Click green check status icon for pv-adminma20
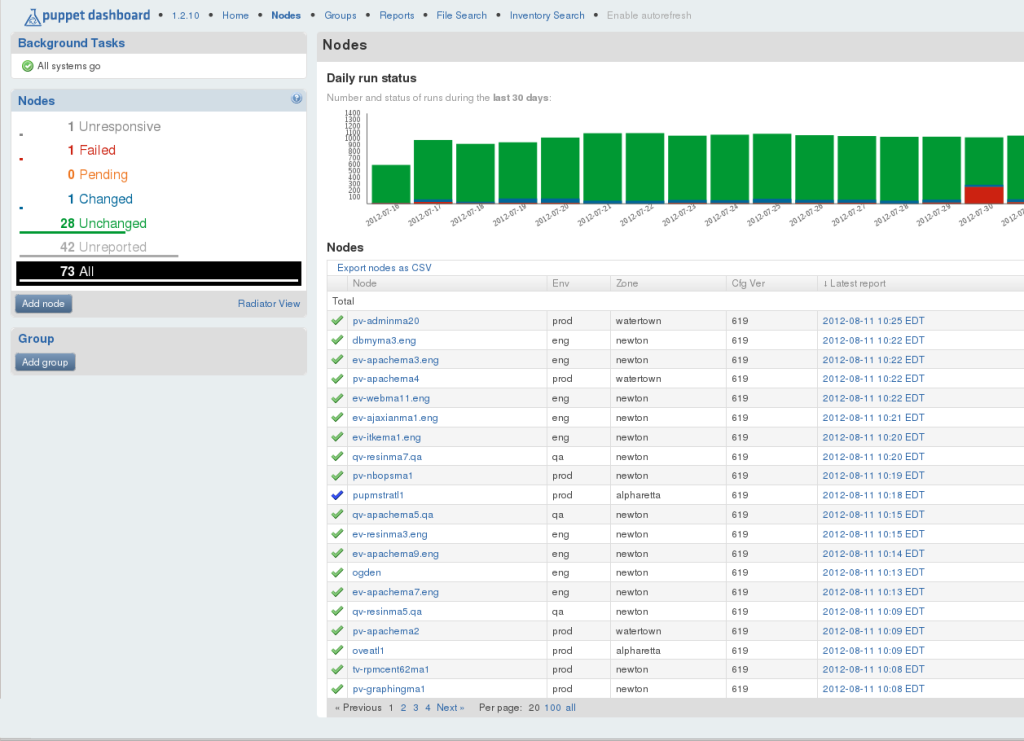 (x=337, y=321)
